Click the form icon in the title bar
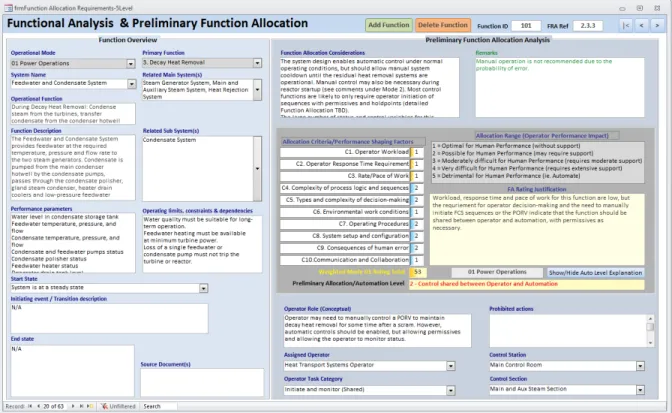672x413 pixels. [x=8, y=8]
